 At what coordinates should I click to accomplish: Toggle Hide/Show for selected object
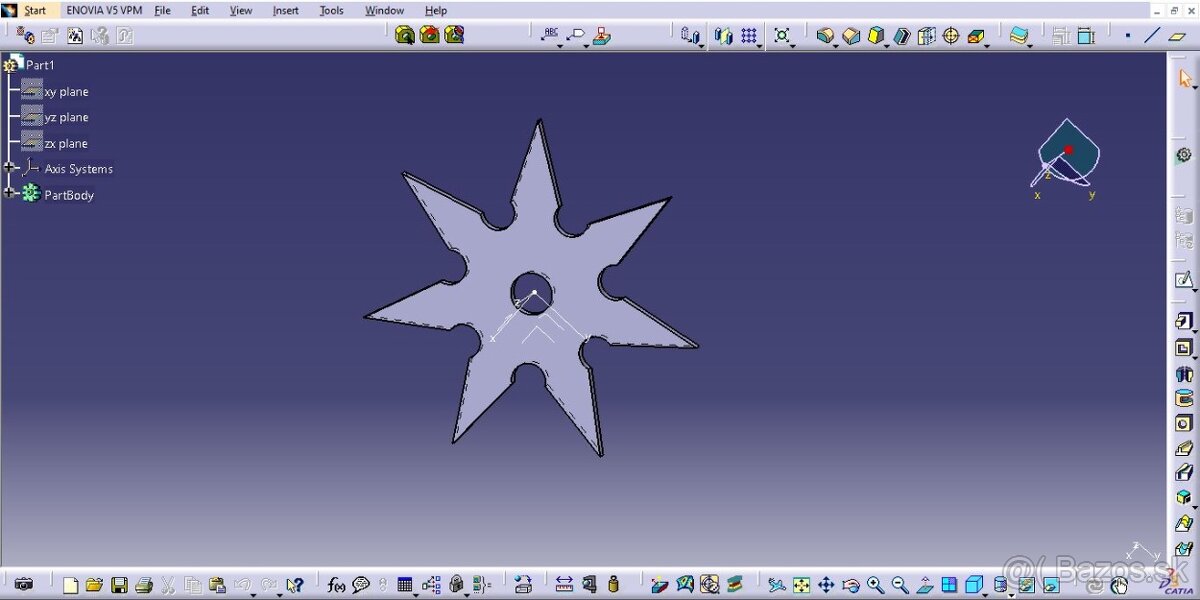[x=1026, y=585]
